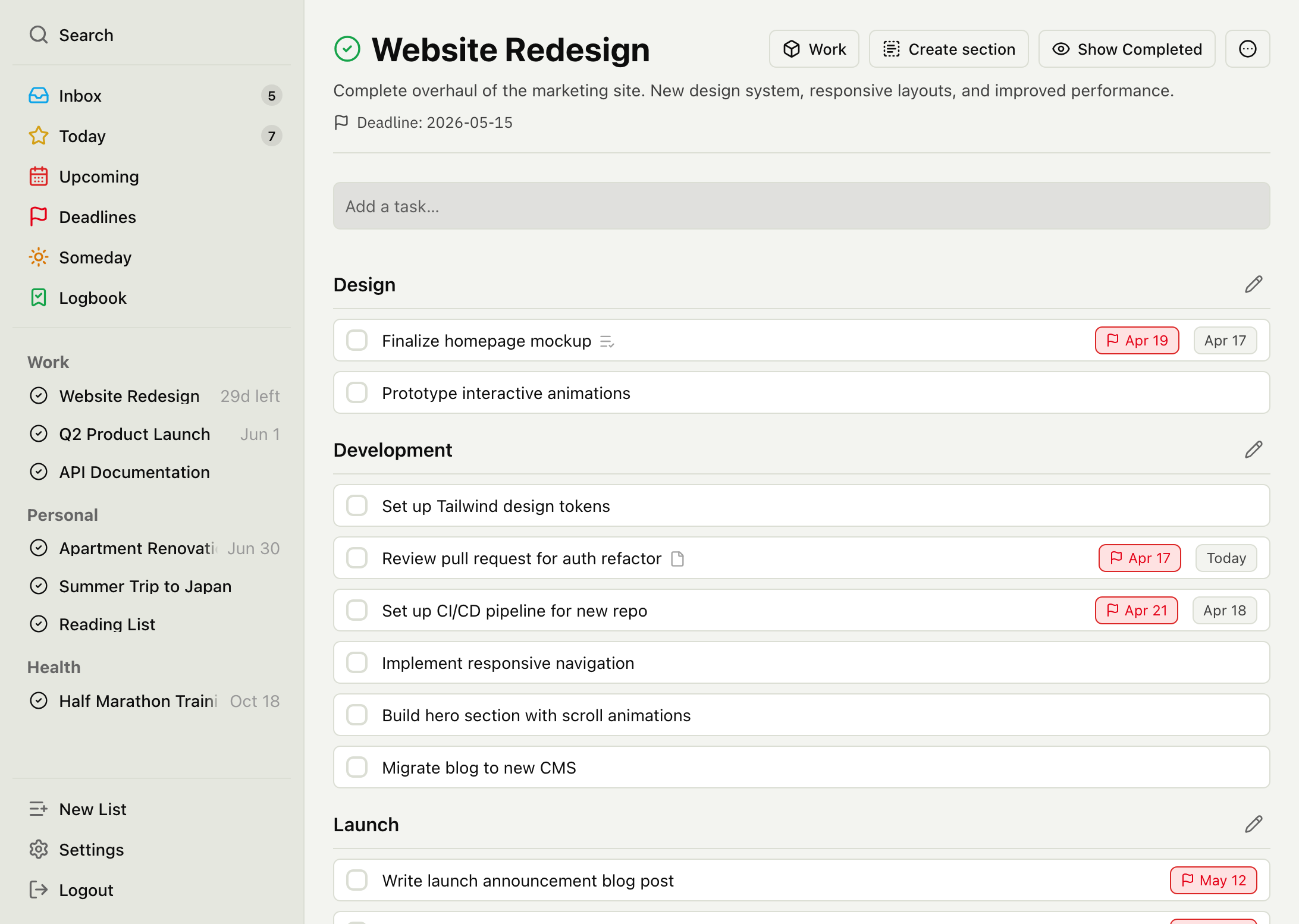Viewport: 1299px width, 924px height.
Task: Open Apr 18 date chip on CI/CD pipeline task
Action: tap(1225, 611)
